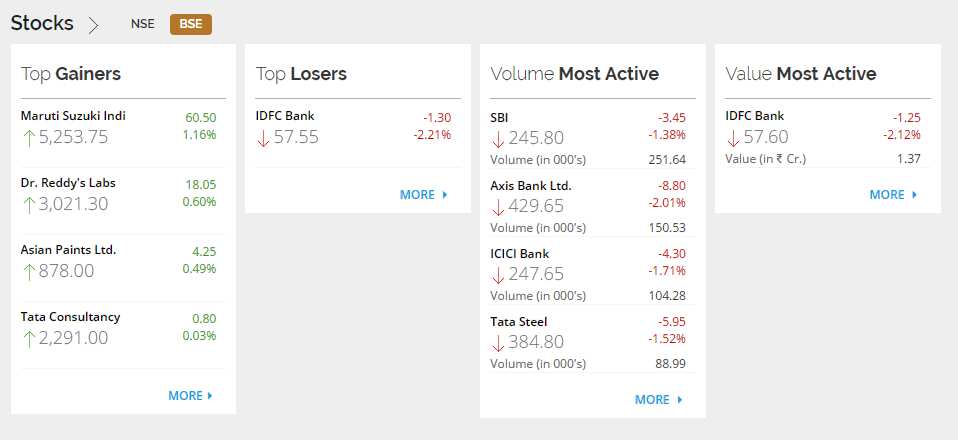
Task: Expand Top Losers list via MORE
Action: pos(423,195)
